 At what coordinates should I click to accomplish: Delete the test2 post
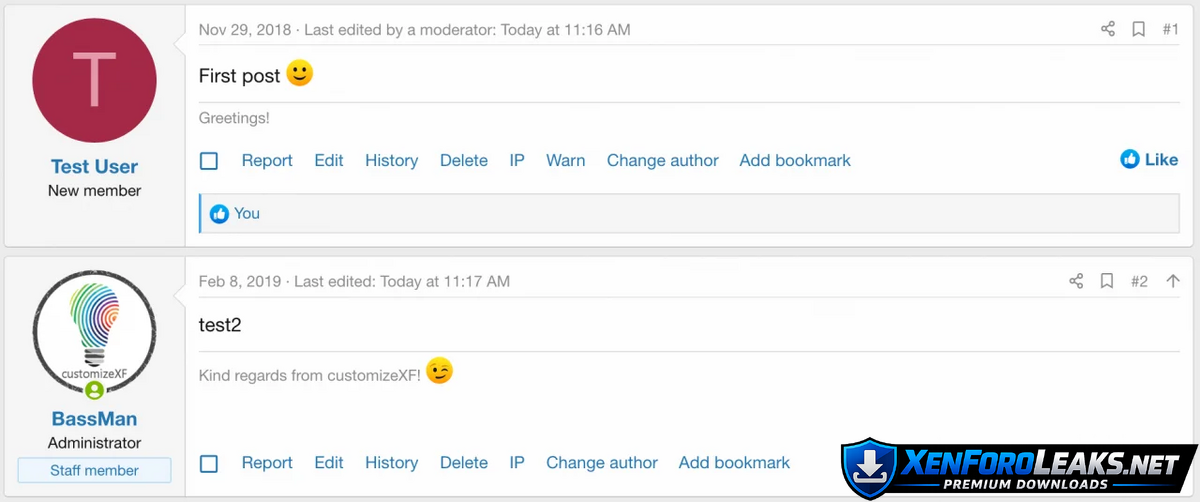464,463
